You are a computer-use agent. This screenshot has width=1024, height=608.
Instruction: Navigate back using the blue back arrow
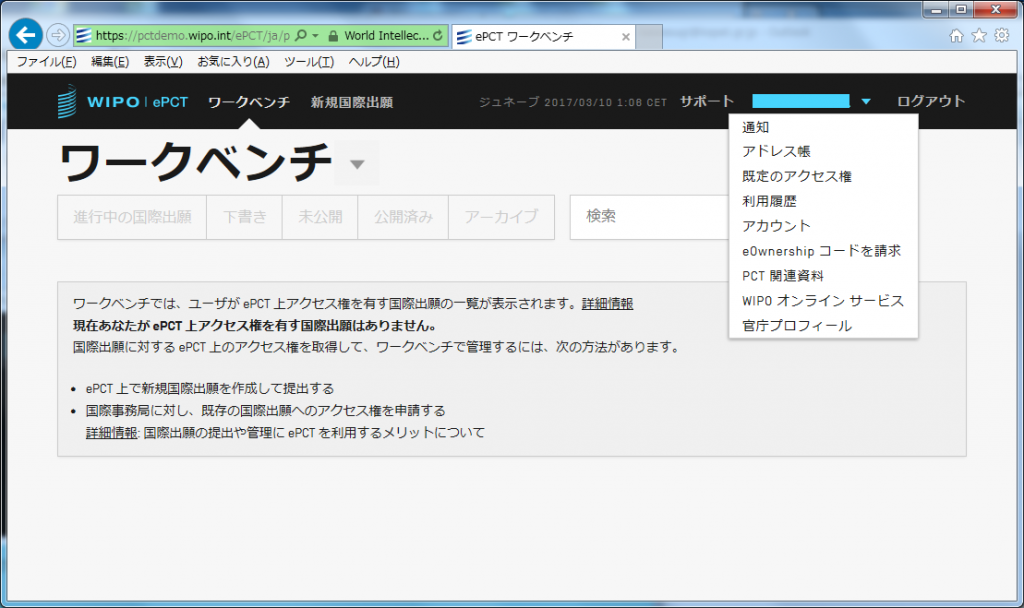[24, 33]
